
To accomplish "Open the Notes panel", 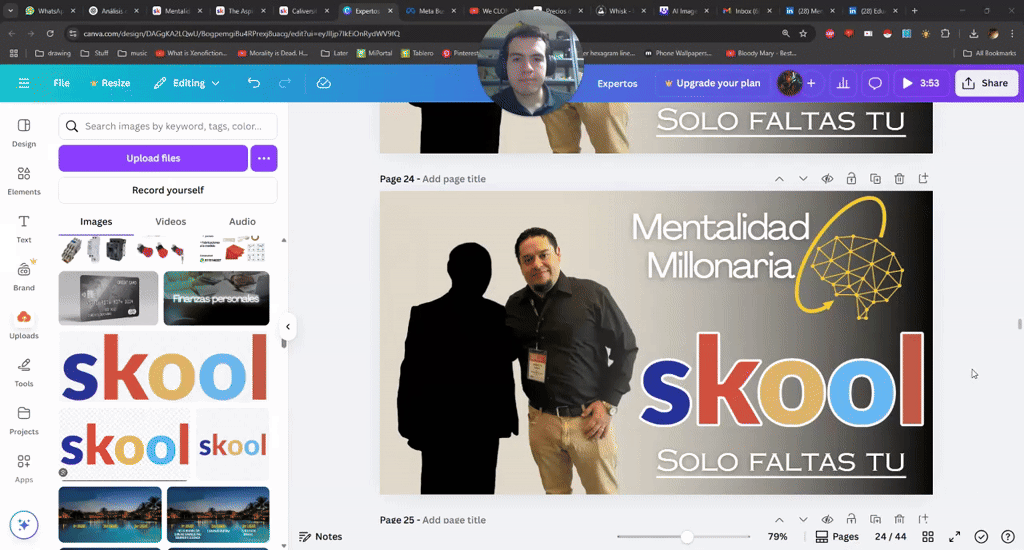I will tap(321, 536).
